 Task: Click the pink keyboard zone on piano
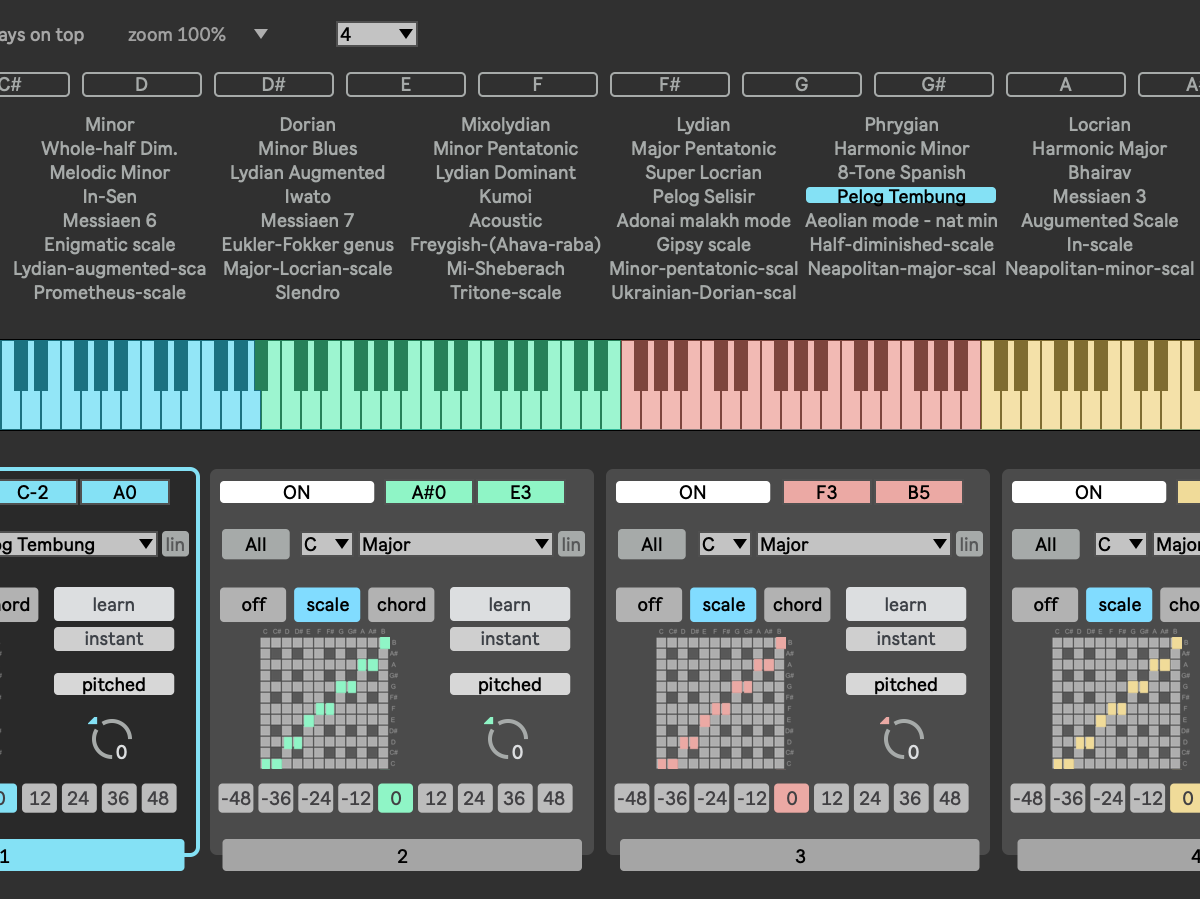pos(800,385)
